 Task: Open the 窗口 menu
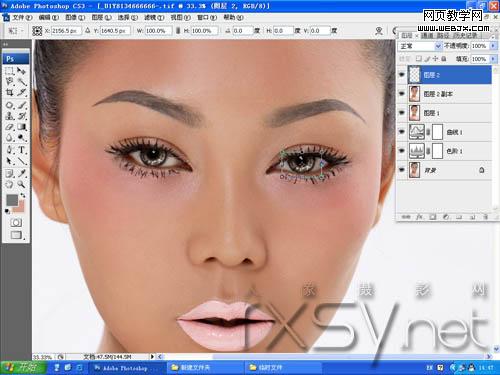[207, 17]
